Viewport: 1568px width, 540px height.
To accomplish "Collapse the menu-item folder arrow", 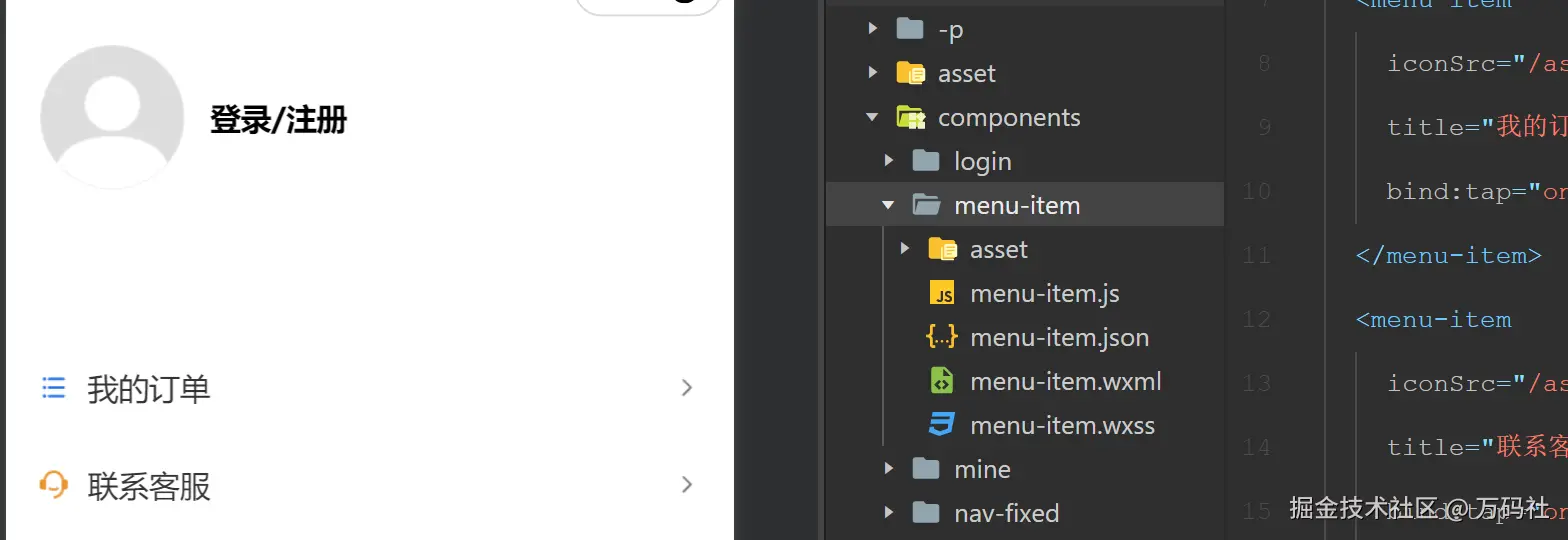I will (888, 205).
